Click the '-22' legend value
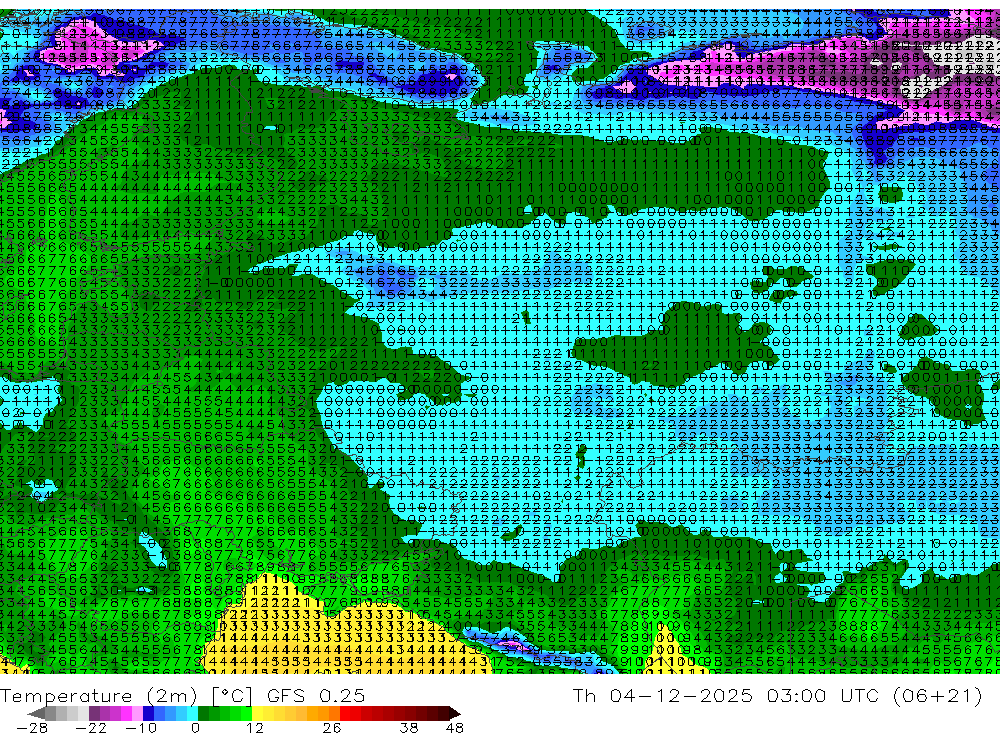This screenshot has height=733, width=1000. pyautogui.click(x=91, y=728)
